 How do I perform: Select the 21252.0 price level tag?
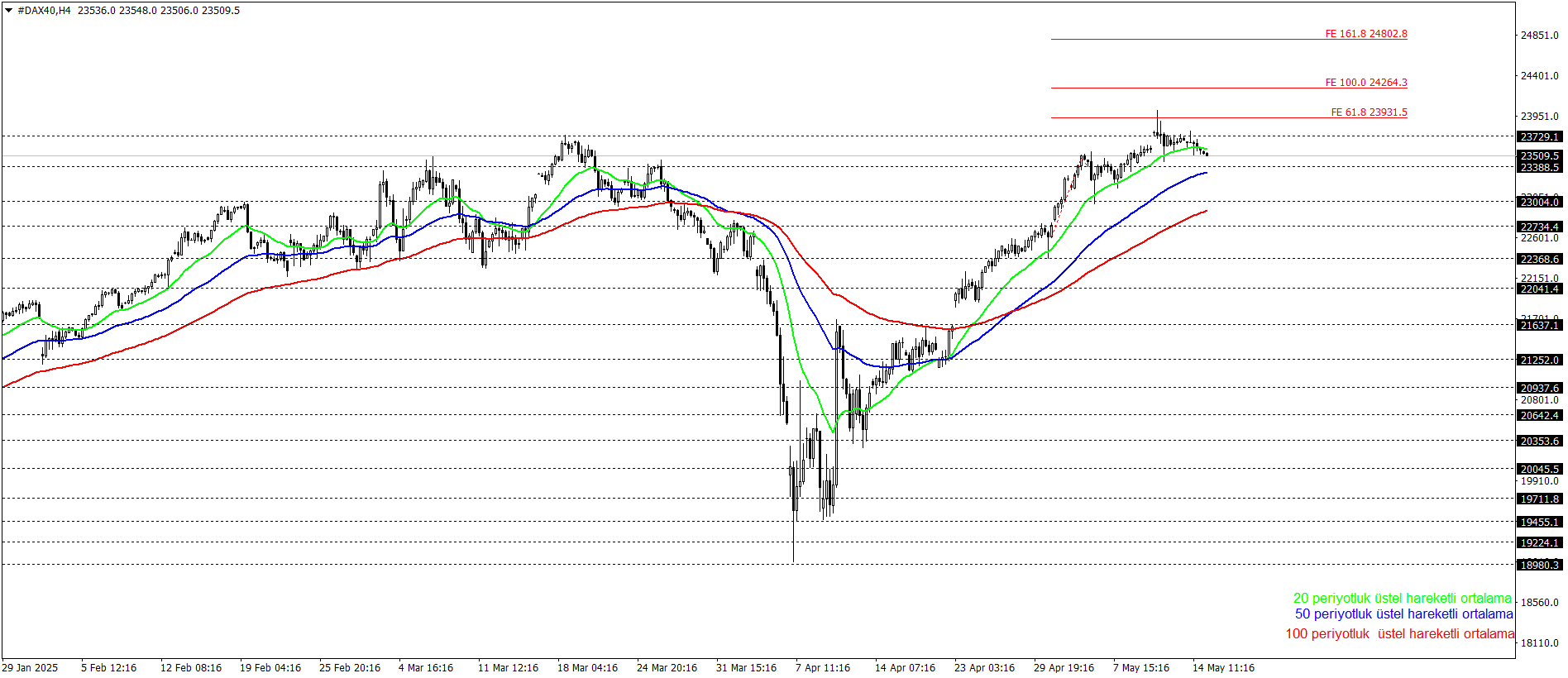(x=1539, y=360)
